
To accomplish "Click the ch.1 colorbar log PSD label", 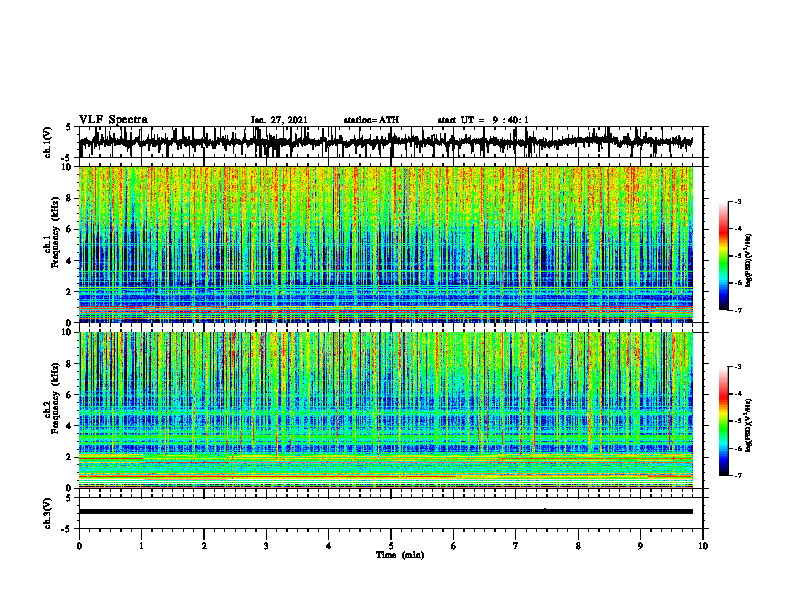I will coord(748,260).
